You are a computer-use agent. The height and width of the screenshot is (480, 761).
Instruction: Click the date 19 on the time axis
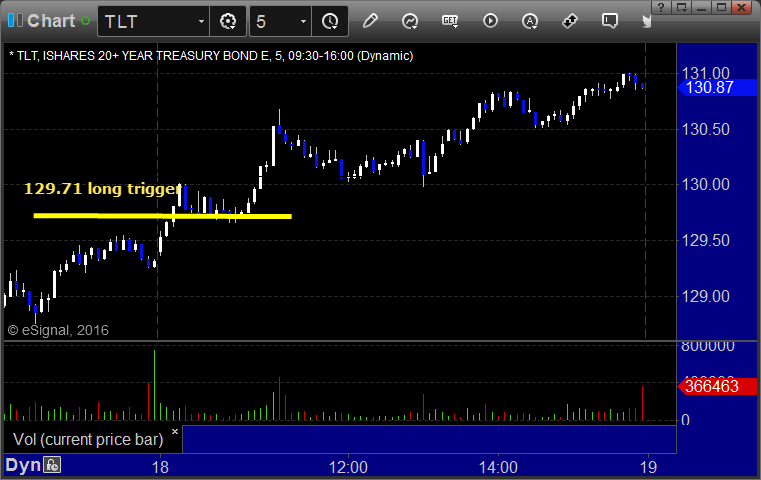click(648, 467)
